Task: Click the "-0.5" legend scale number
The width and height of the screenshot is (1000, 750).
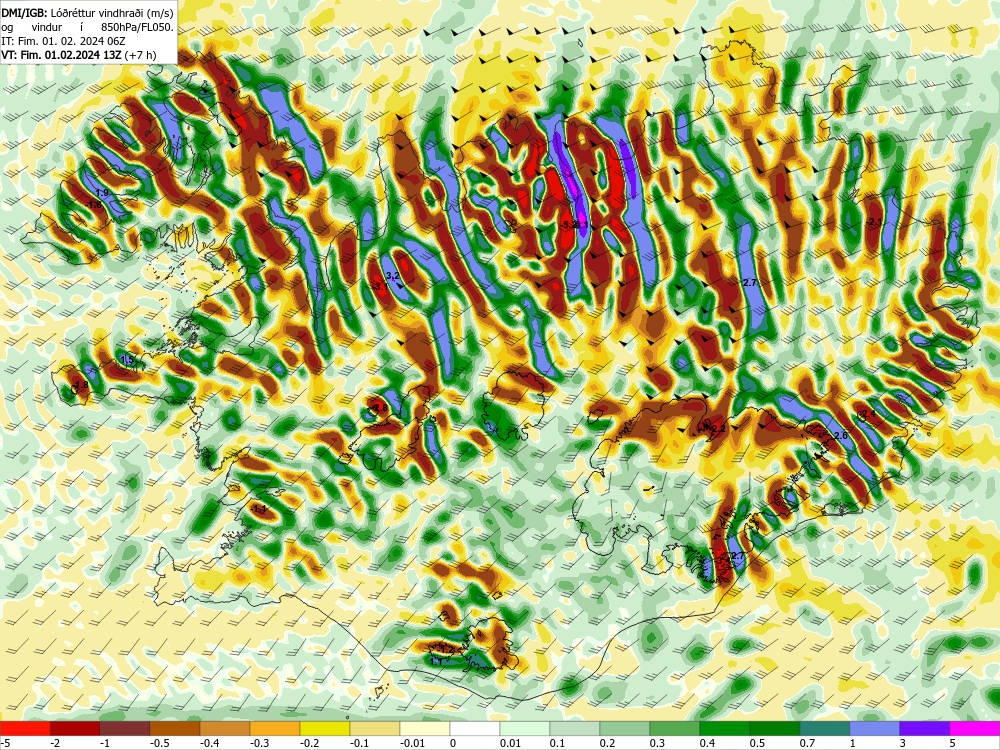Action: 161,743
